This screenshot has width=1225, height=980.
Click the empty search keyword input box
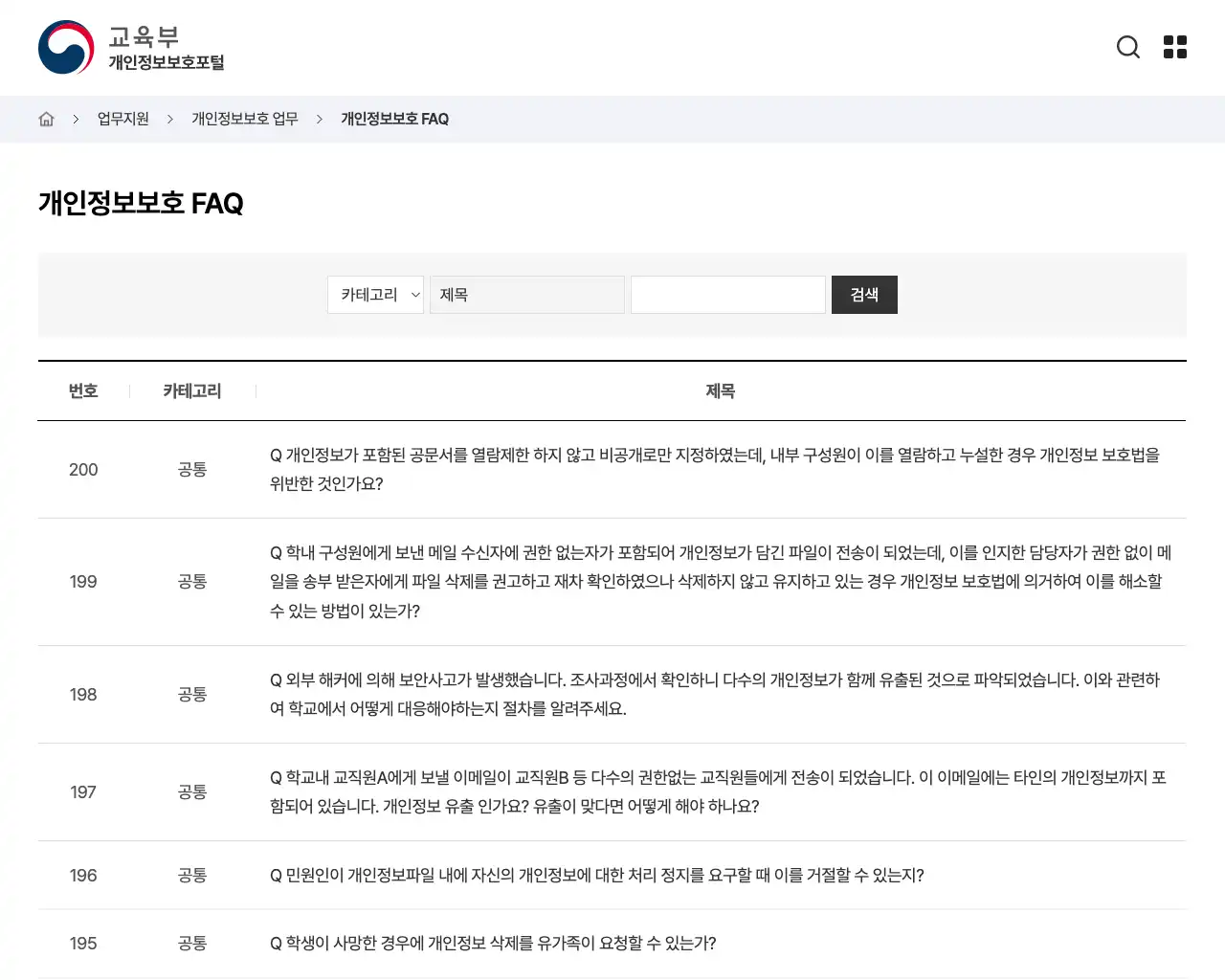click(727, 295)
